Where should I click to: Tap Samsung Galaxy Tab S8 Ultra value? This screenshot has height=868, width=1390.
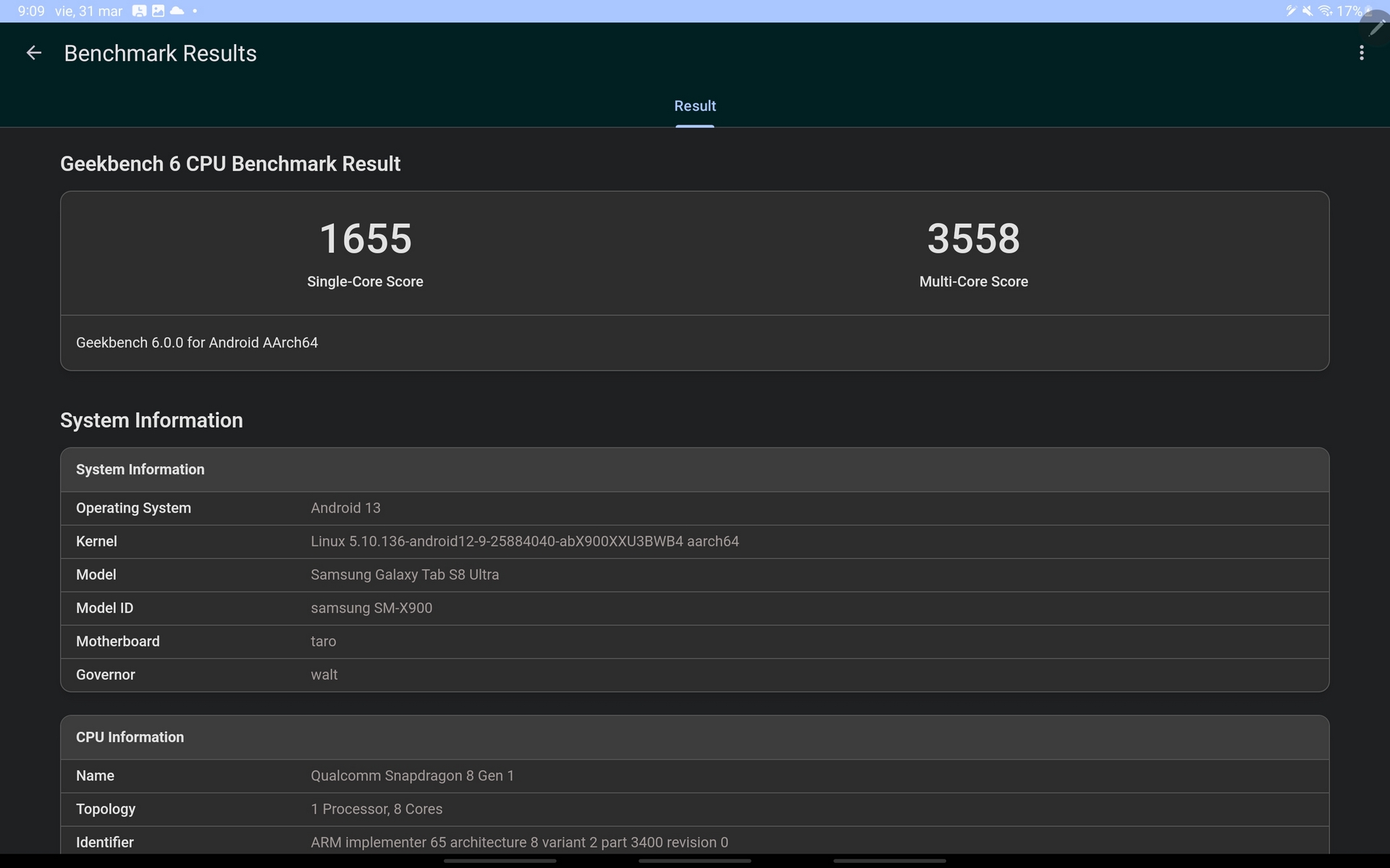click(405, 575)
